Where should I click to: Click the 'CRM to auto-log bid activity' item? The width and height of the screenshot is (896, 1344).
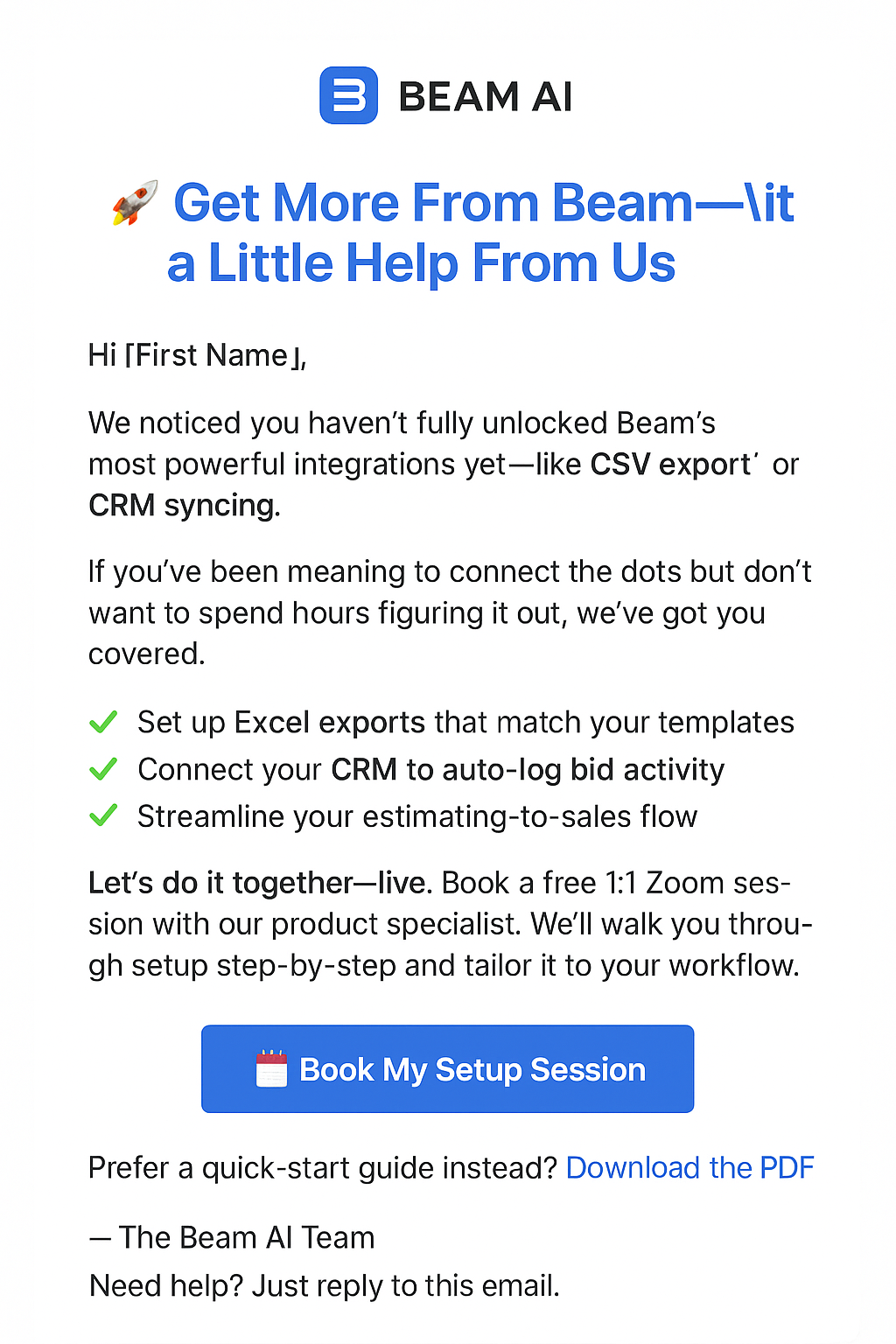tap(528, 770)
